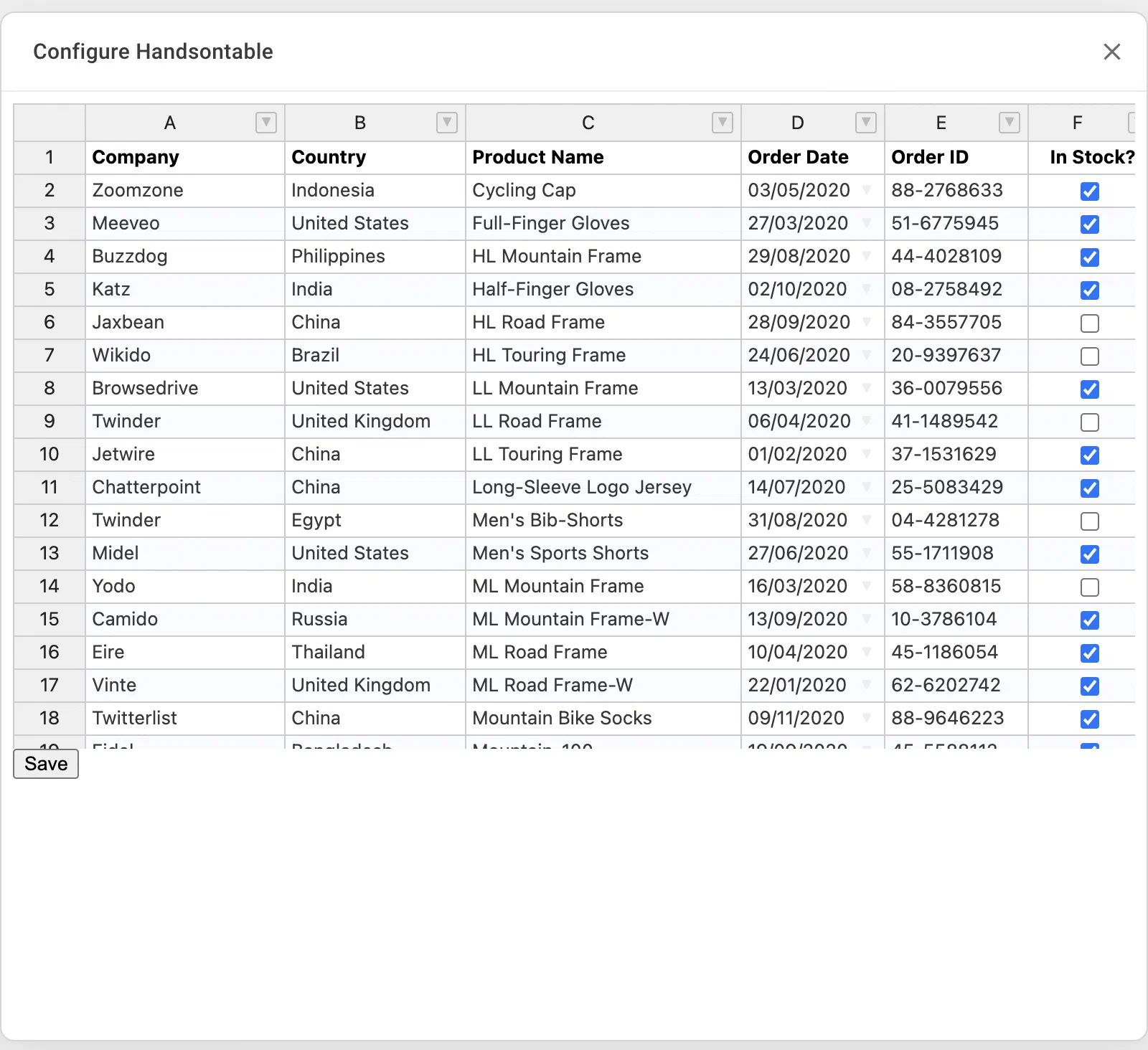The image size is (1148, 1050).
Task: Check In Stock for Wikido row
Action: coord(1090,356)
